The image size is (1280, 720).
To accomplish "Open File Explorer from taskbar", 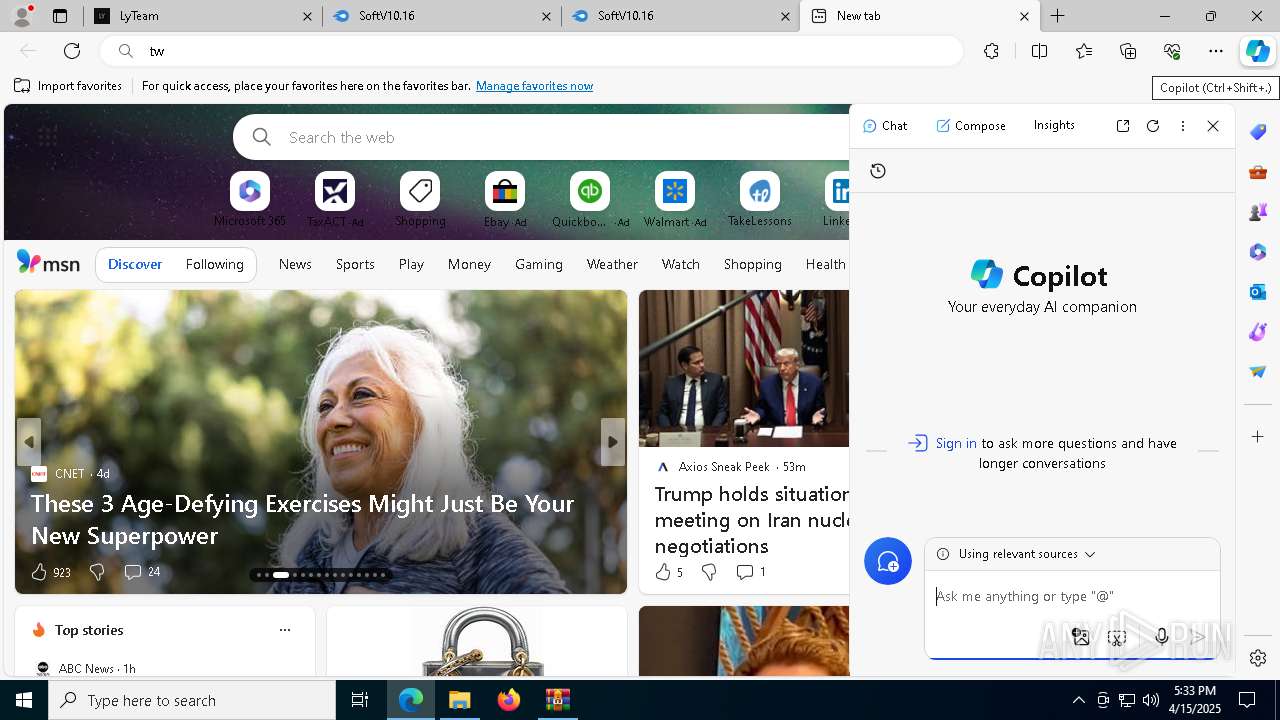I will [459, 700].
